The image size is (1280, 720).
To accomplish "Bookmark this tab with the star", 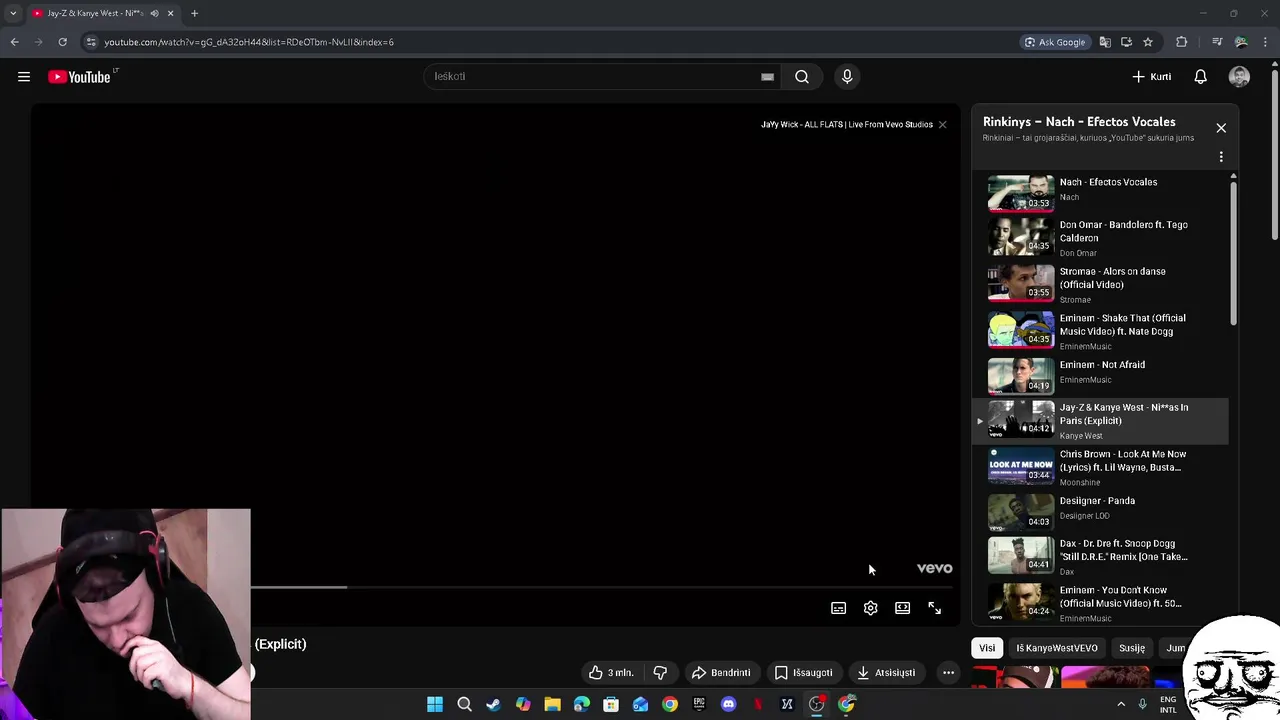I will click(x=1148, y=42).
